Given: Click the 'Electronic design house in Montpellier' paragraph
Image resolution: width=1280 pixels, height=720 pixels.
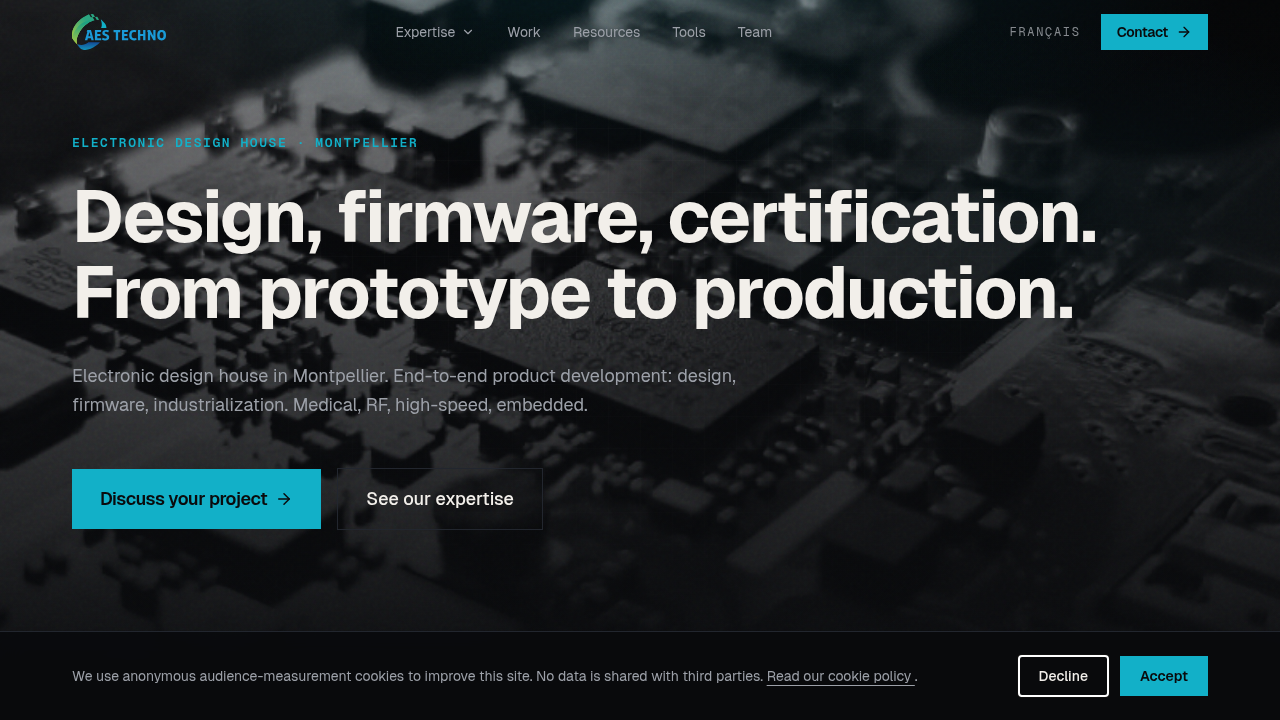Looking at the screenshot, I should [404, 391].
